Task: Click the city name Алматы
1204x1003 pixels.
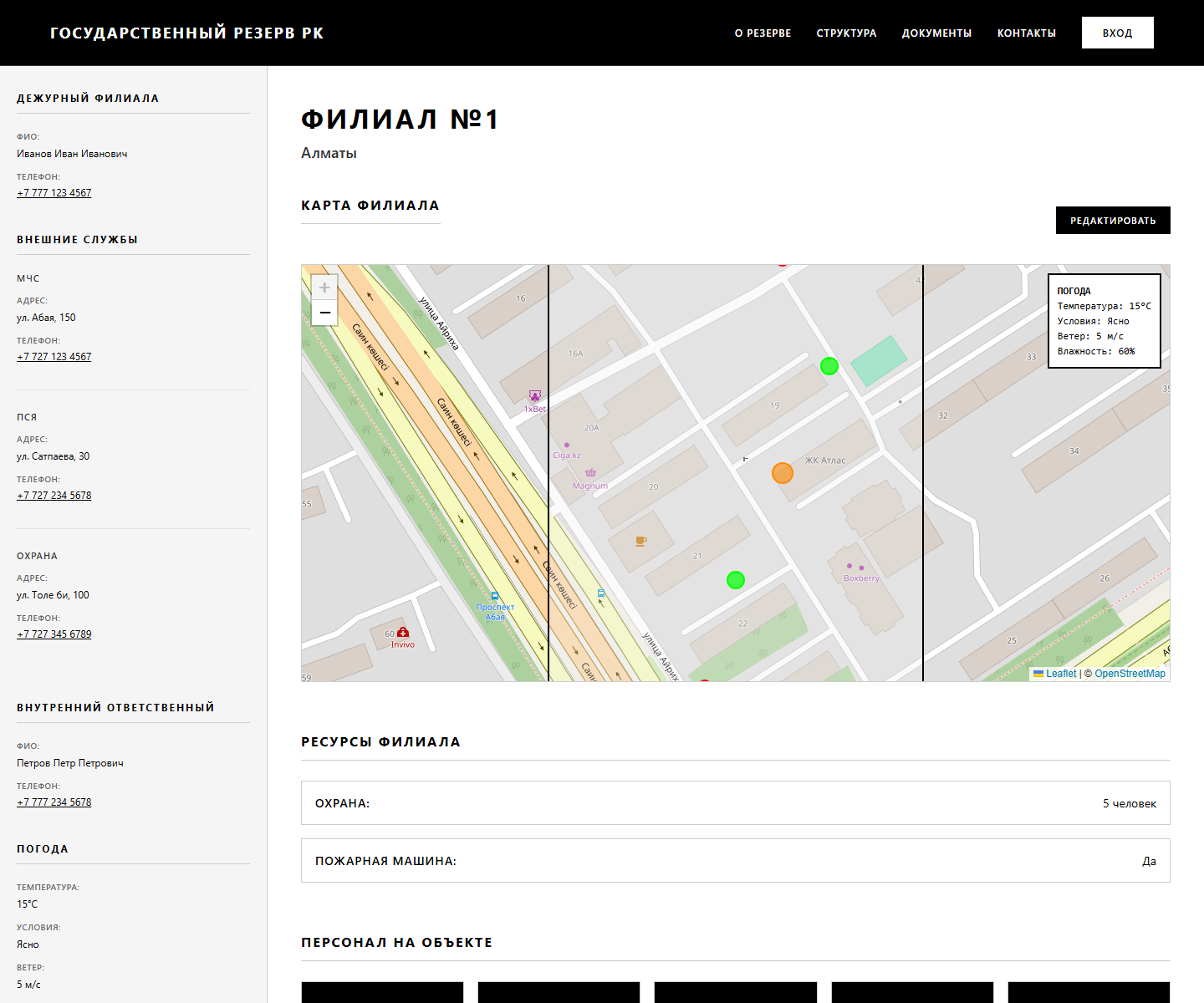Action: click(x=329, y=153)
